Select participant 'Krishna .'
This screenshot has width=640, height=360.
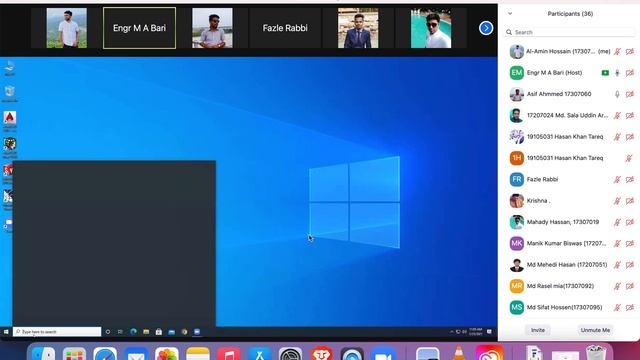coord(538,200)
